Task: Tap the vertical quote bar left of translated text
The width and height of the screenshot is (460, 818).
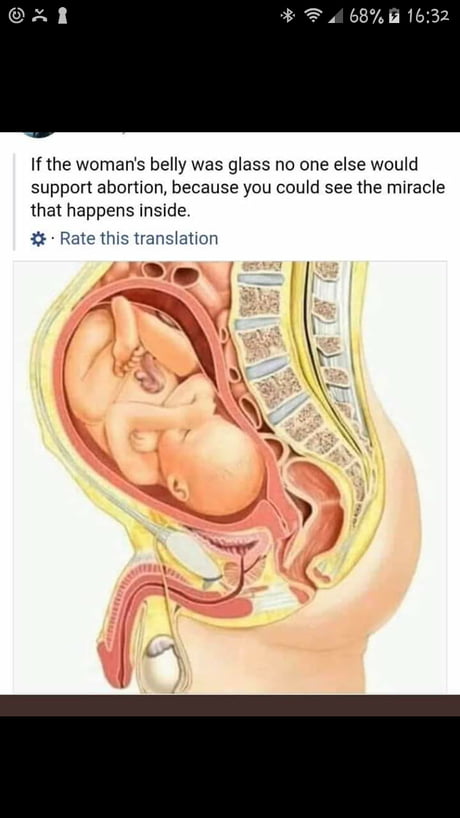Action: point(15,201)
